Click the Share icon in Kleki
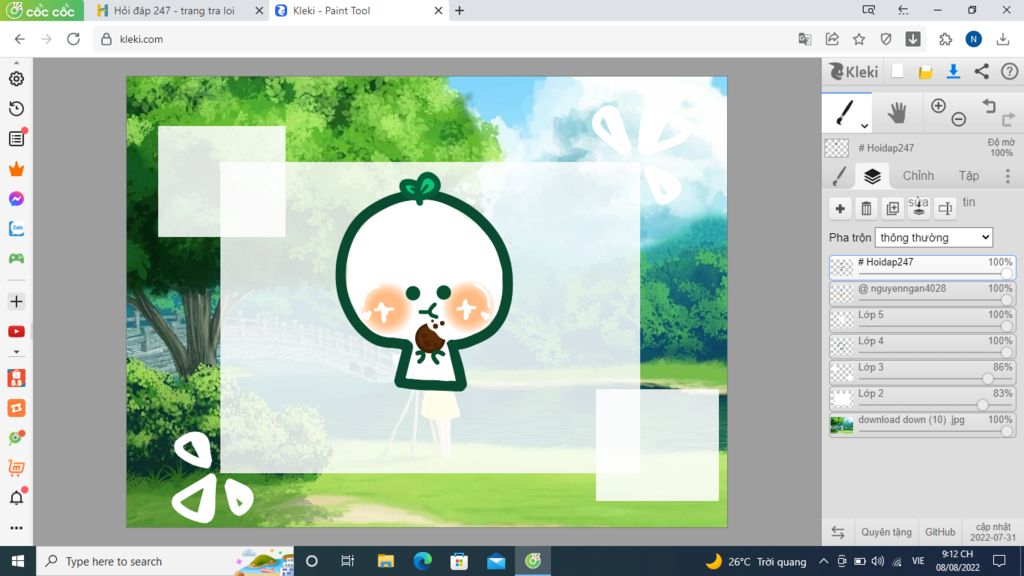The height and width of the screenshot is (576, 1024). [982, 71]
